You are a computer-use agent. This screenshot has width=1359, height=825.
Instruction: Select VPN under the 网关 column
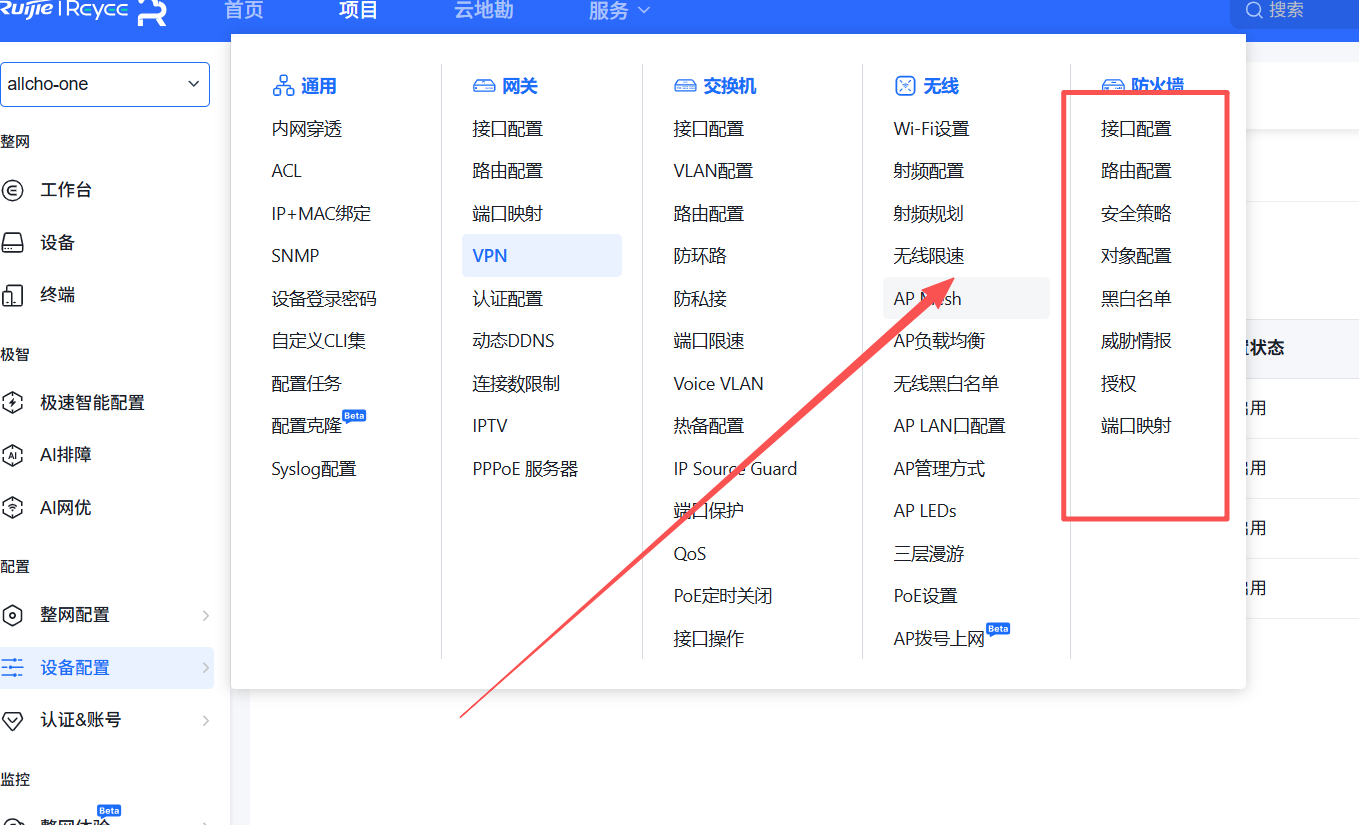coord(490,256)
